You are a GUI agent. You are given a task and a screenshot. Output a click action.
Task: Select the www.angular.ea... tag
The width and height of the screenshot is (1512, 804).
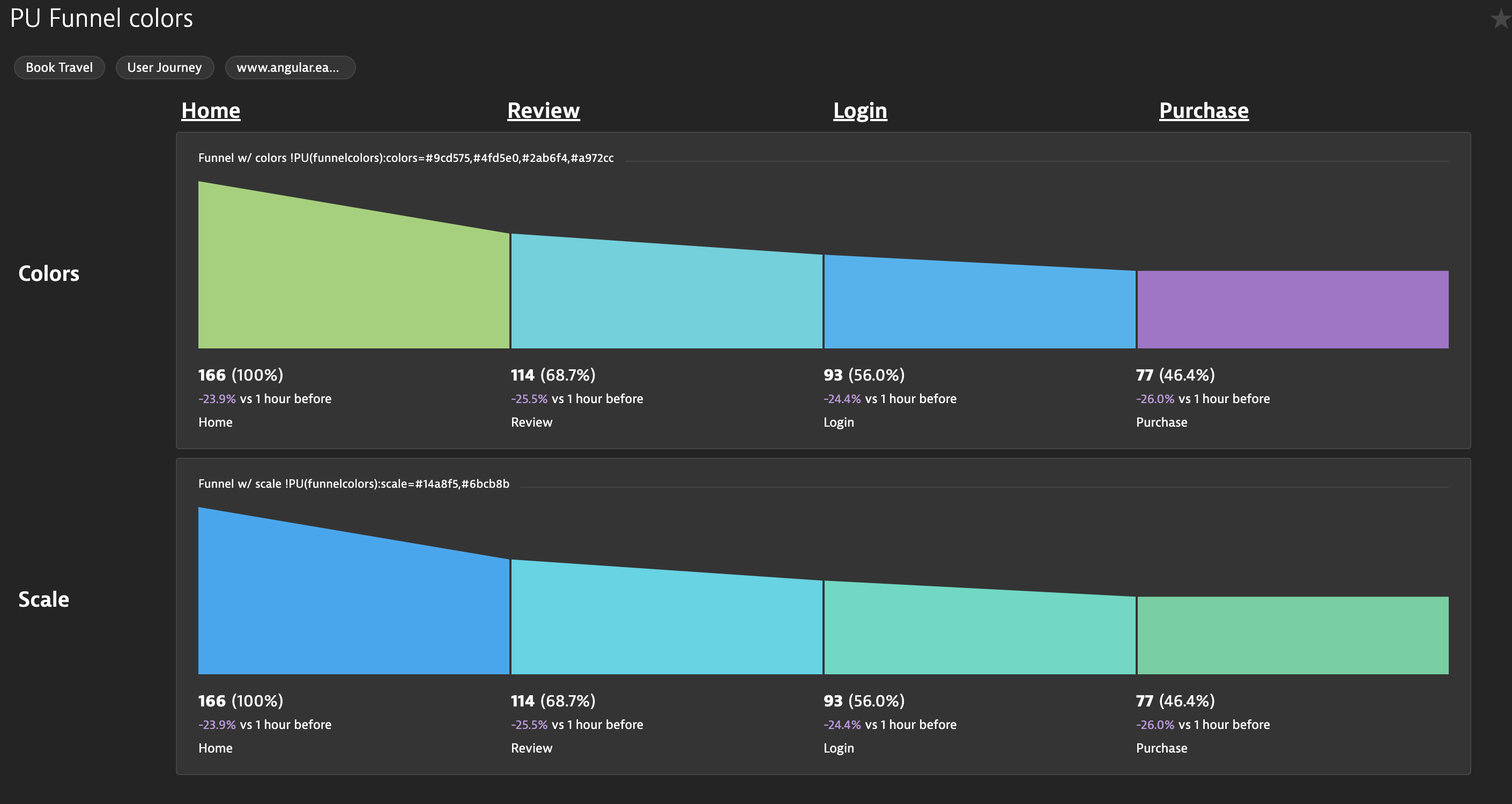click(290, 68)
